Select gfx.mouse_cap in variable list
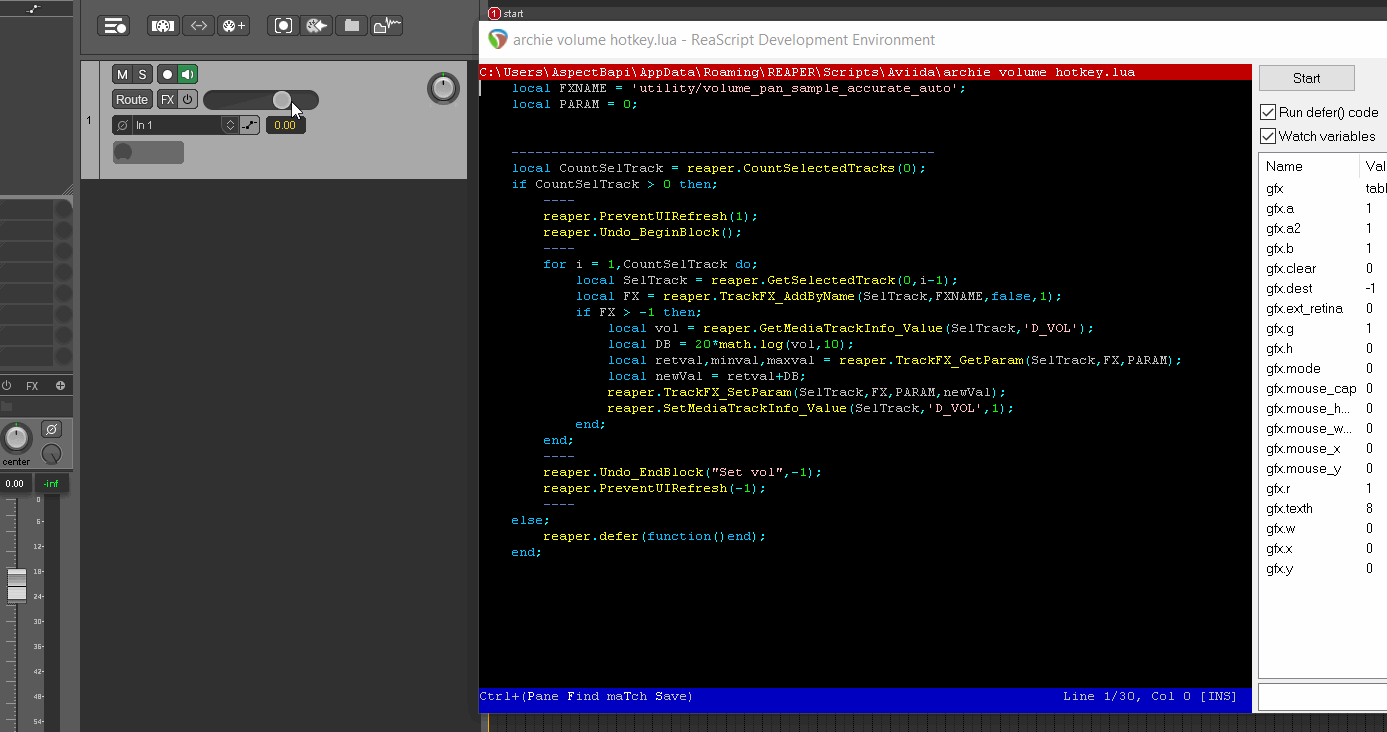 [1311, 388]
